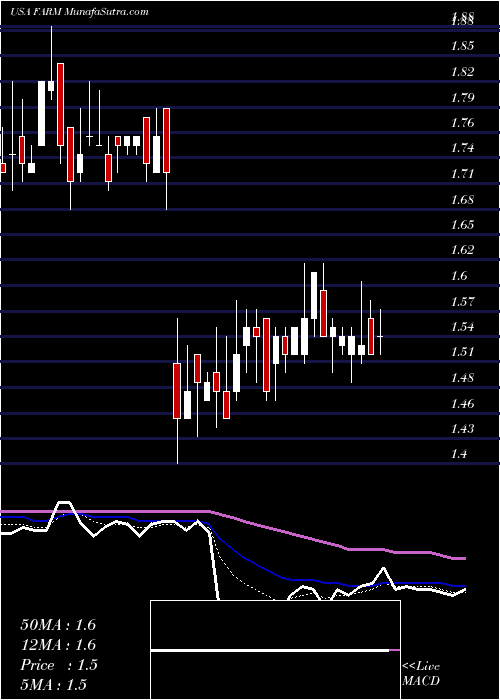Click the 1.46 price axis label
500x700 pixels.
[462, 404]
